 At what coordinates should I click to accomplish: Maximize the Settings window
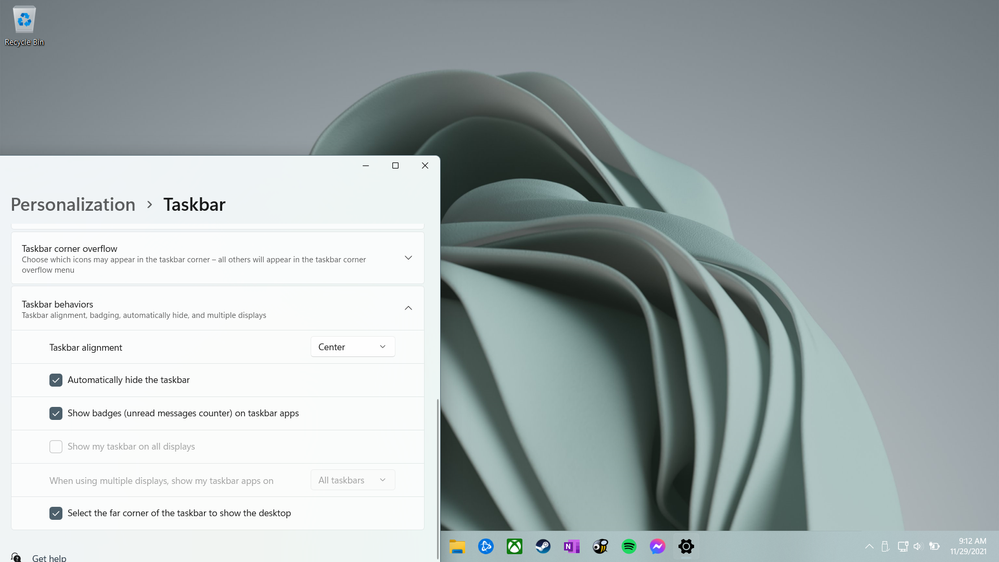pos(395,166)
